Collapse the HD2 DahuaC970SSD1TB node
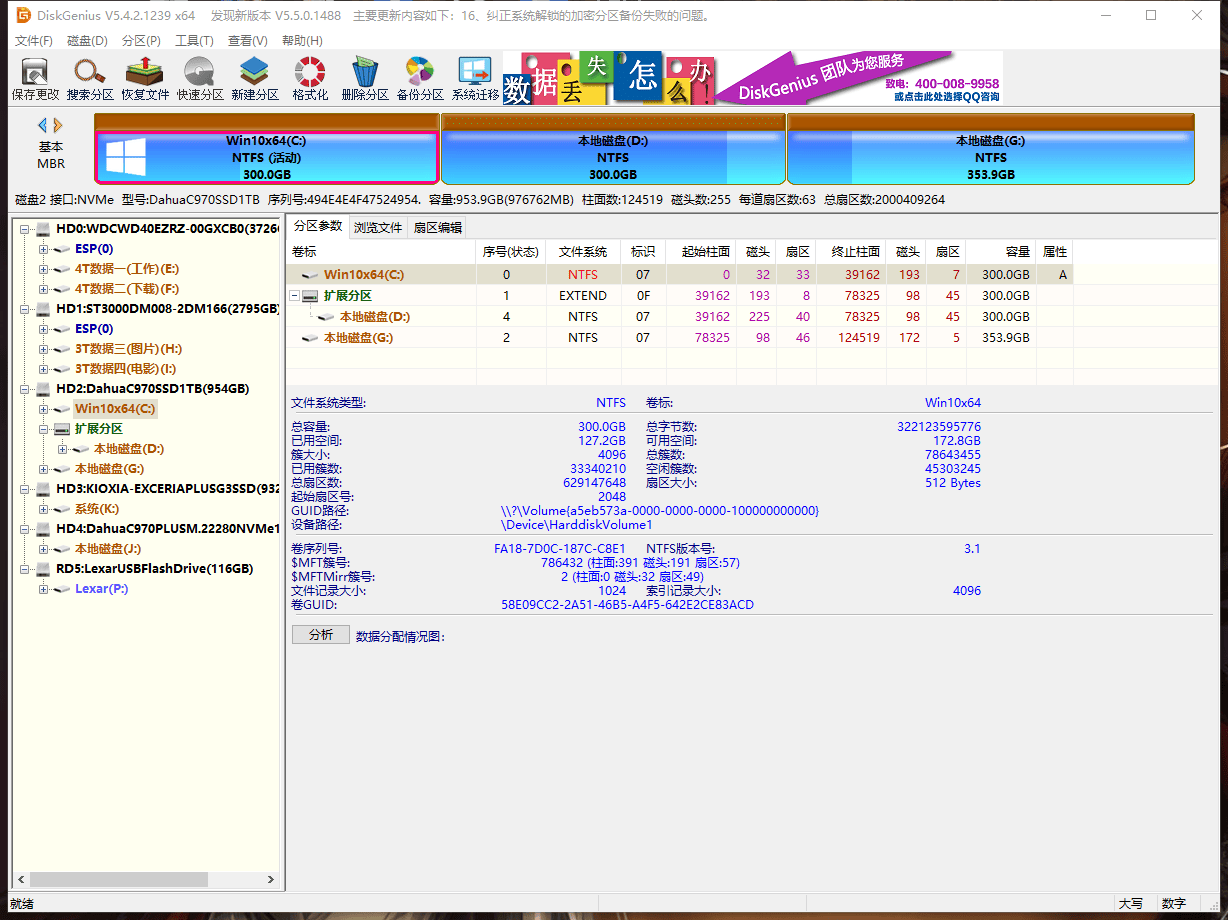The width and height of the screenshot is (1228, 920). [24, 389]
